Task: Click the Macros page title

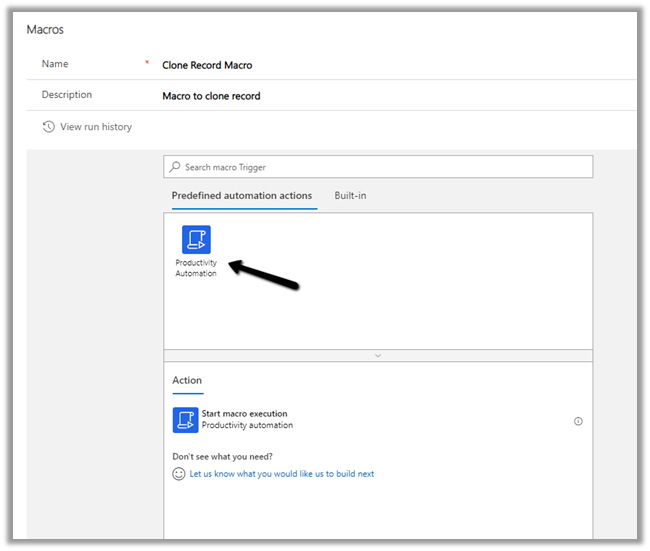Action: (x=45, y=30)
